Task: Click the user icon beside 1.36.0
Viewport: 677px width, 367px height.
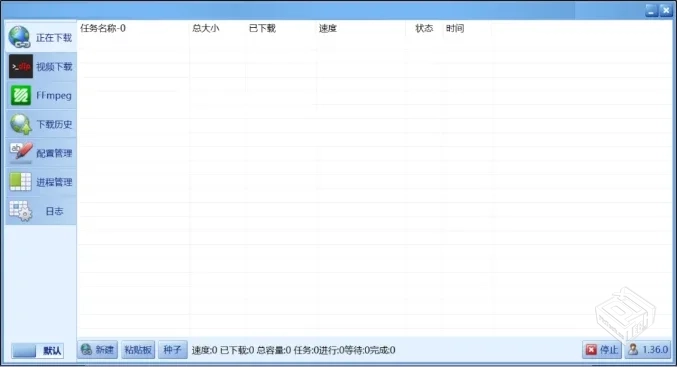Action: click(x=633, y=349)
